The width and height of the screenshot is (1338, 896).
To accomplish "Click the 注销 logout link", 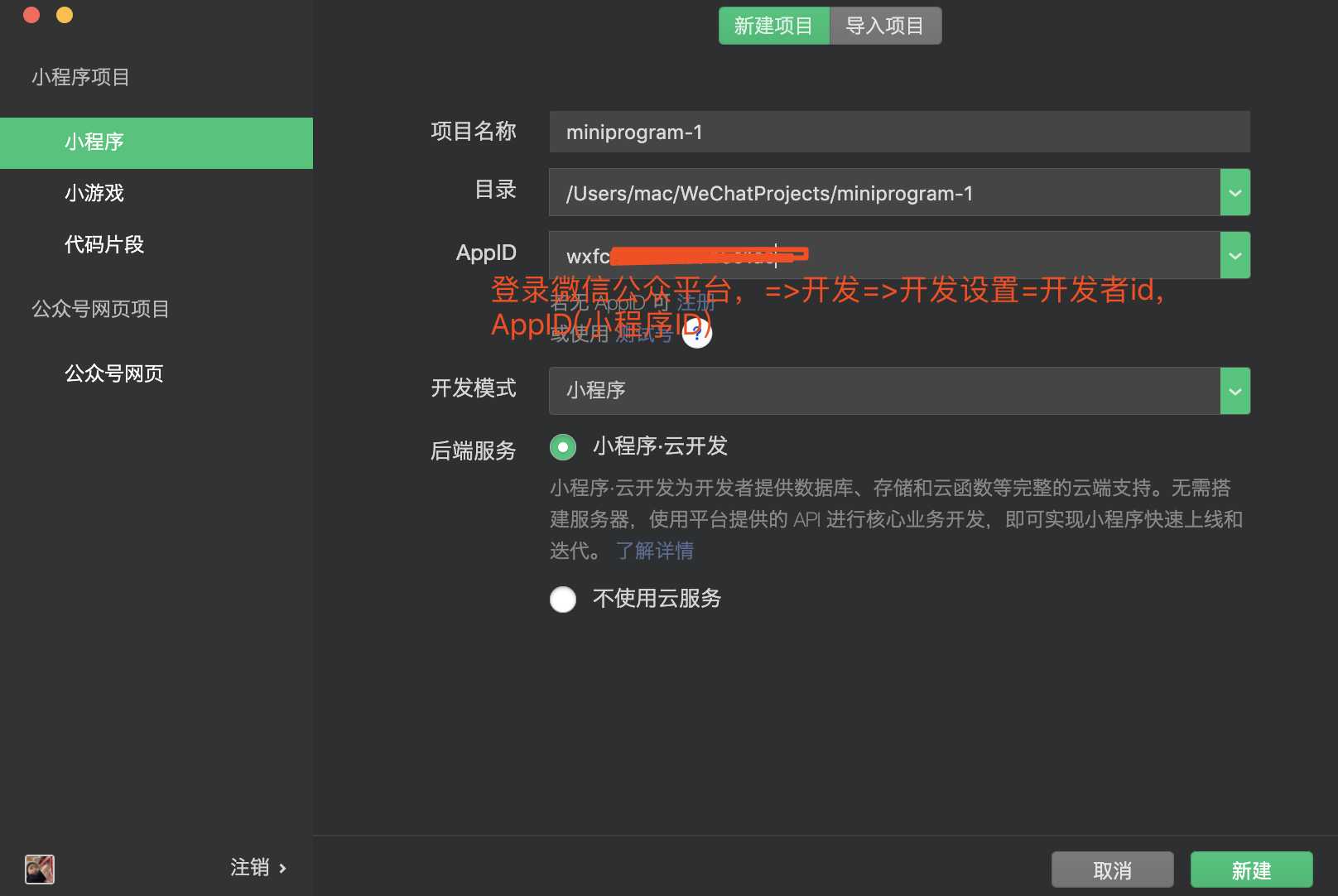I will point(258,868).
